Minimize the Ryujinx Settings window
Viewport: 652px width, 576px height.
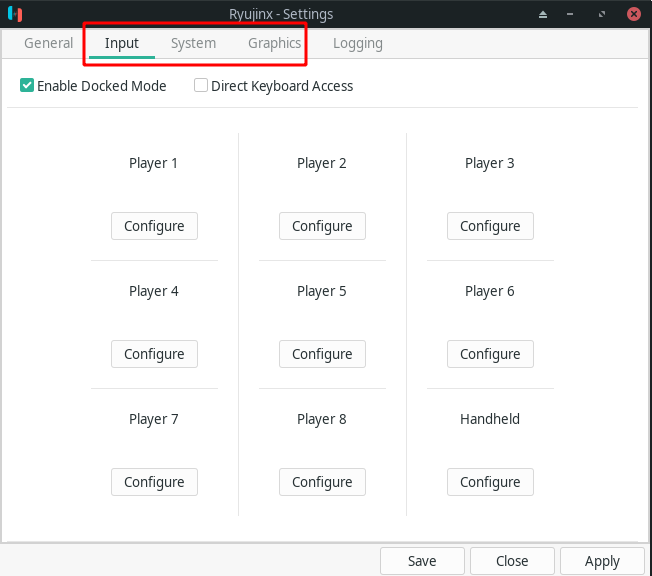point(570,15)
